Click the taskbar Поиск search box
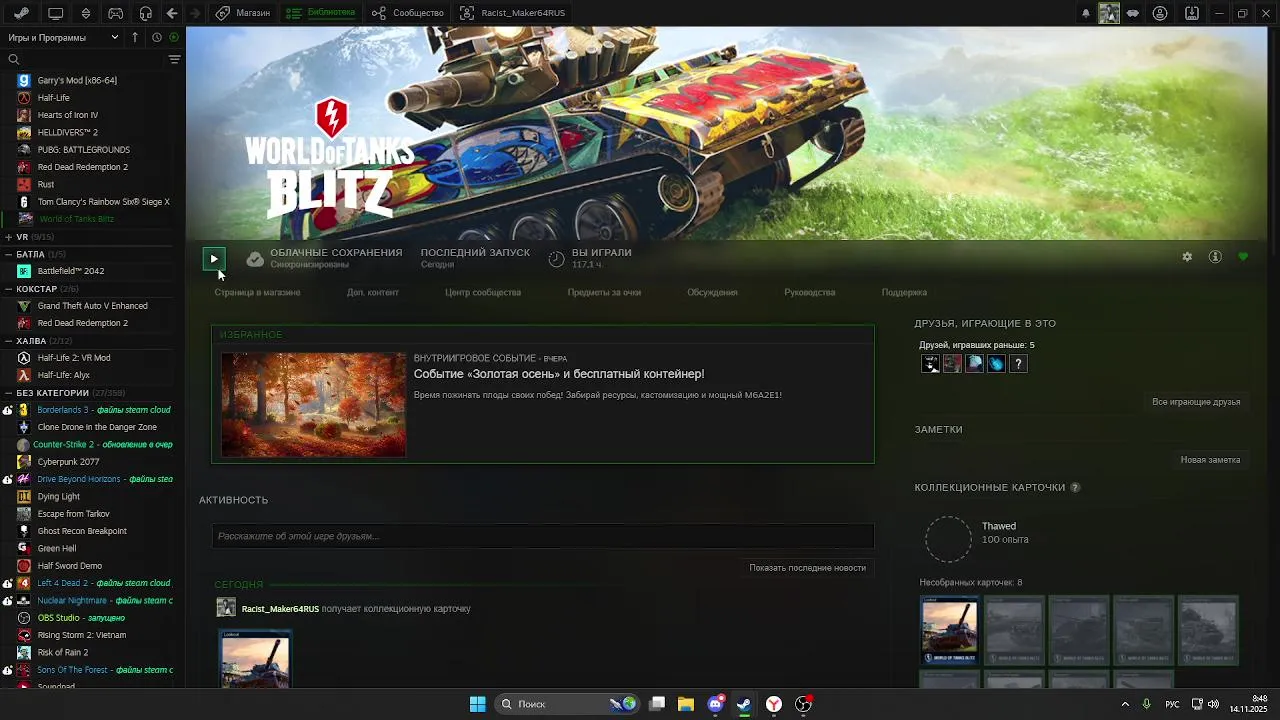The height and width of the screenshot is (720, 1280). pyautogui.click(x=569, y=704)
